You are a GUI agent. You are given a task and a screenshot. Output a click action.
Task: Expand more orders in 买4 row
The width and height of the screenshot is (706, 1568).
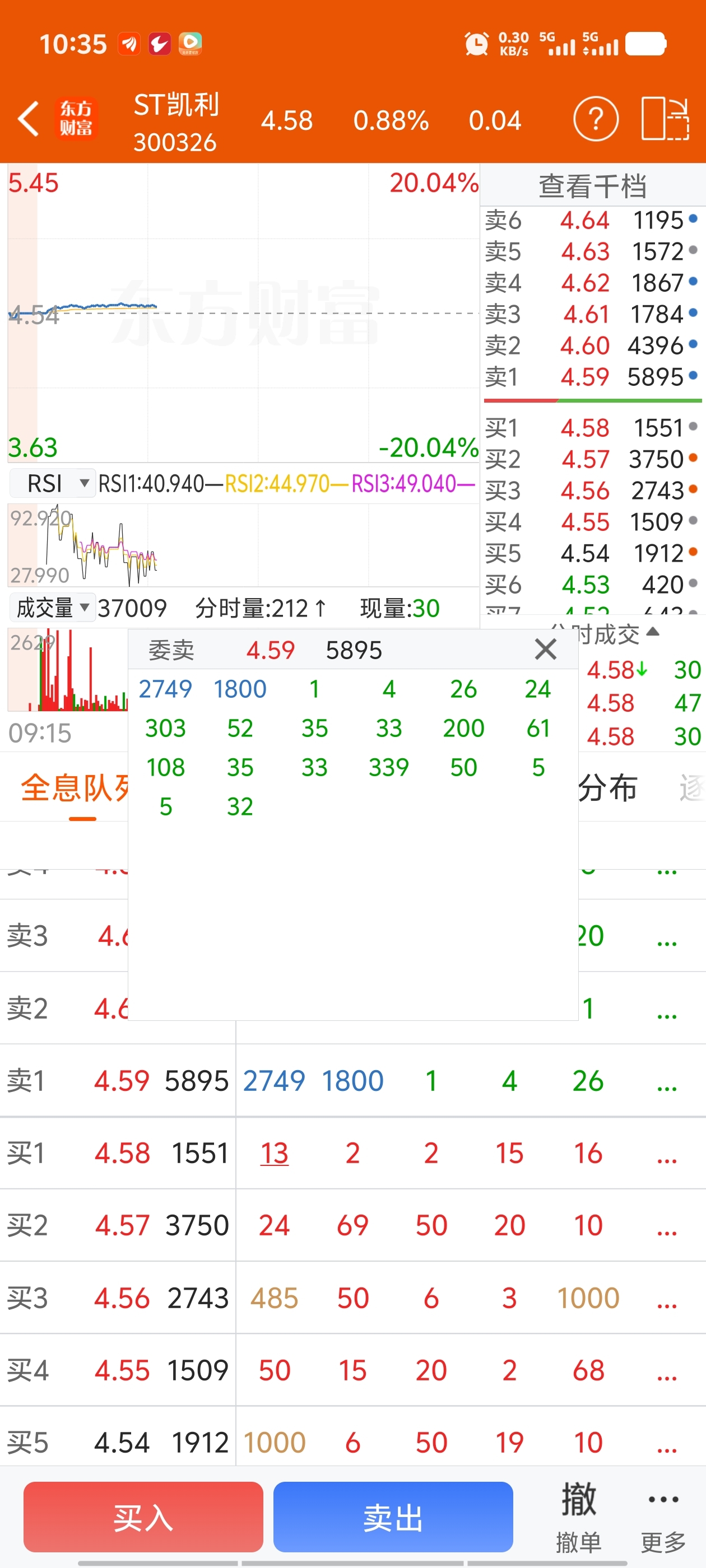pyautogui.click(x=667, y=1371)
